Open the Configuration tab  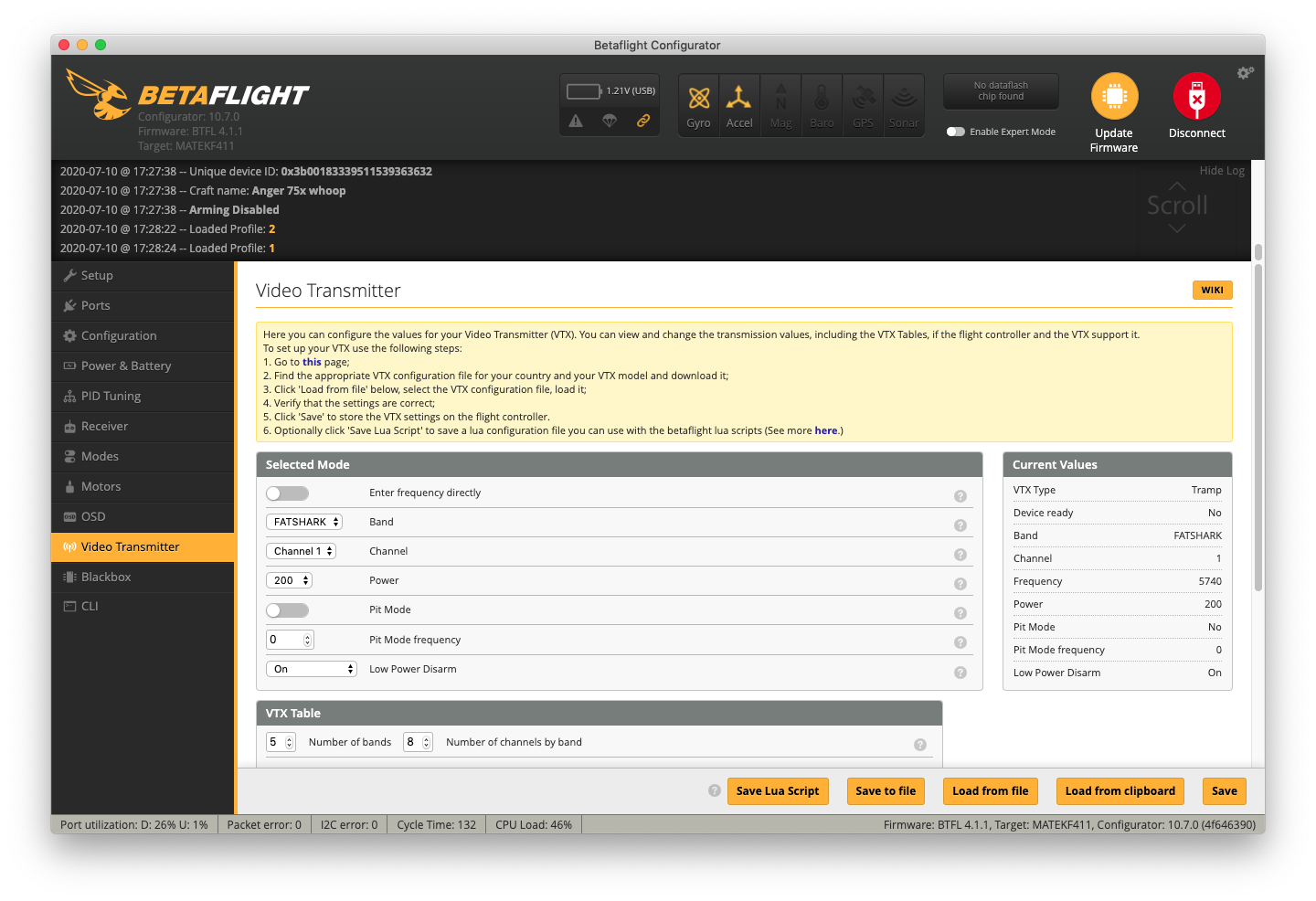click(x=143, y=335)
